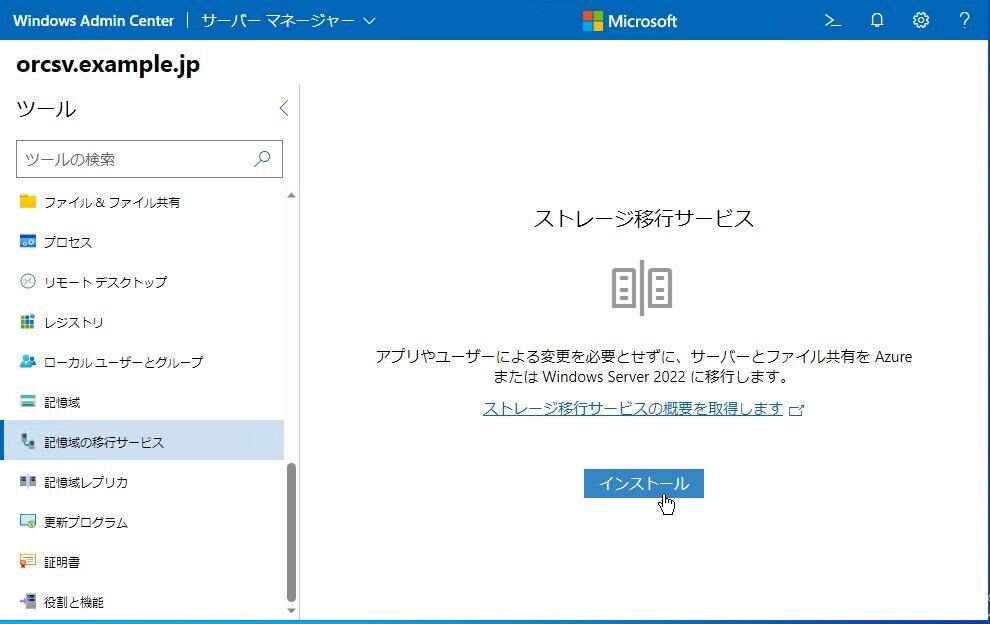Click the 更新プログラム icon
Viewport: 990px width, 624px height.
pos(28,521)
